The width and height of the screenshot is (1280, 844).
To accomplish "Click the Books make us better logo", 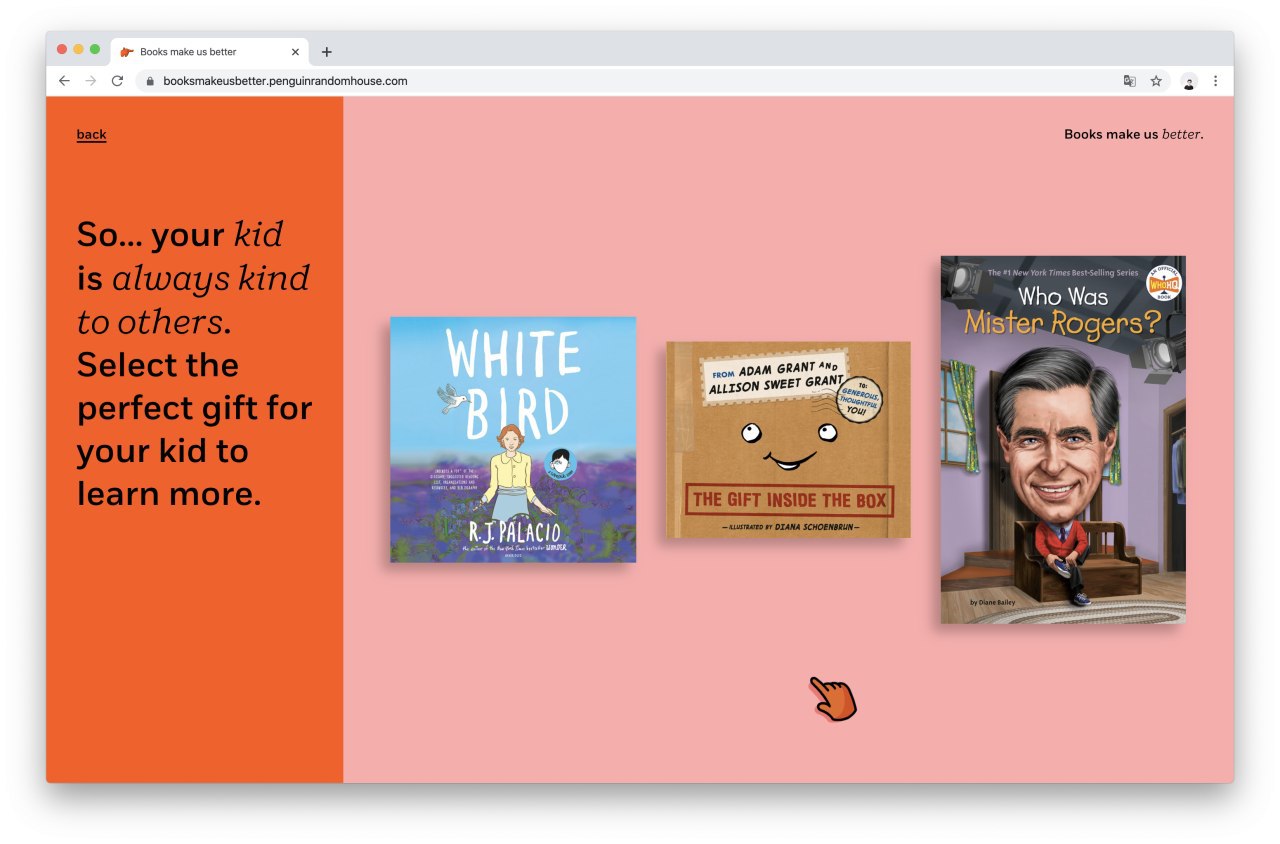I will pos(1134,134).
